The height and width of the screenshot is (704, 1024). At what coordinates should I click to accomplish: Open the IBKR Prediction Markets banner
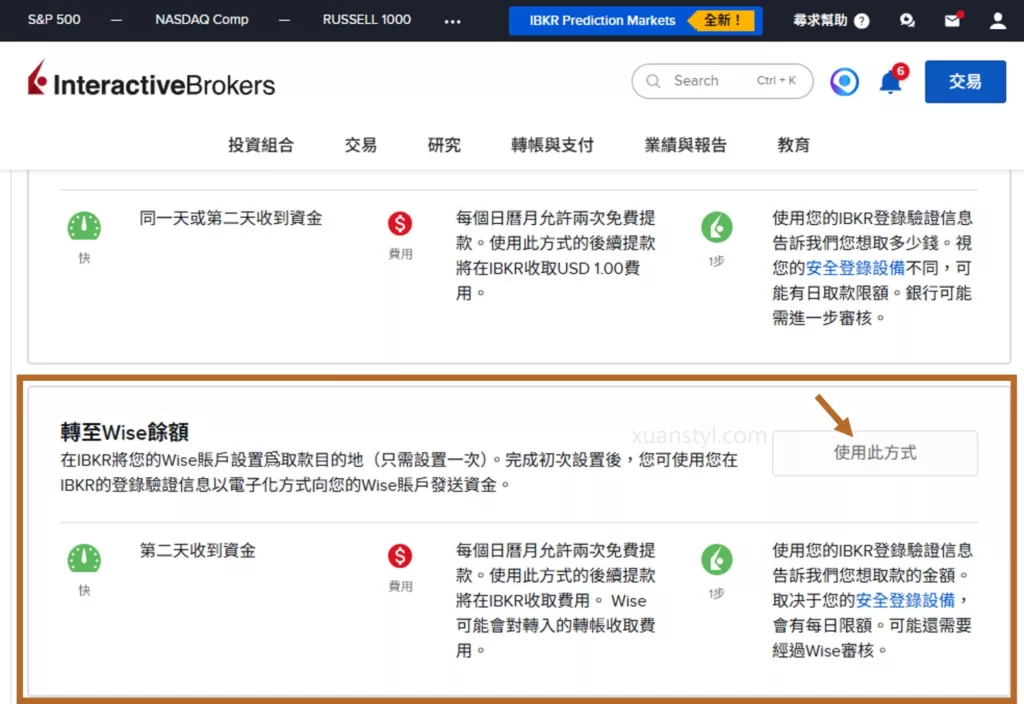coord(635,20)
